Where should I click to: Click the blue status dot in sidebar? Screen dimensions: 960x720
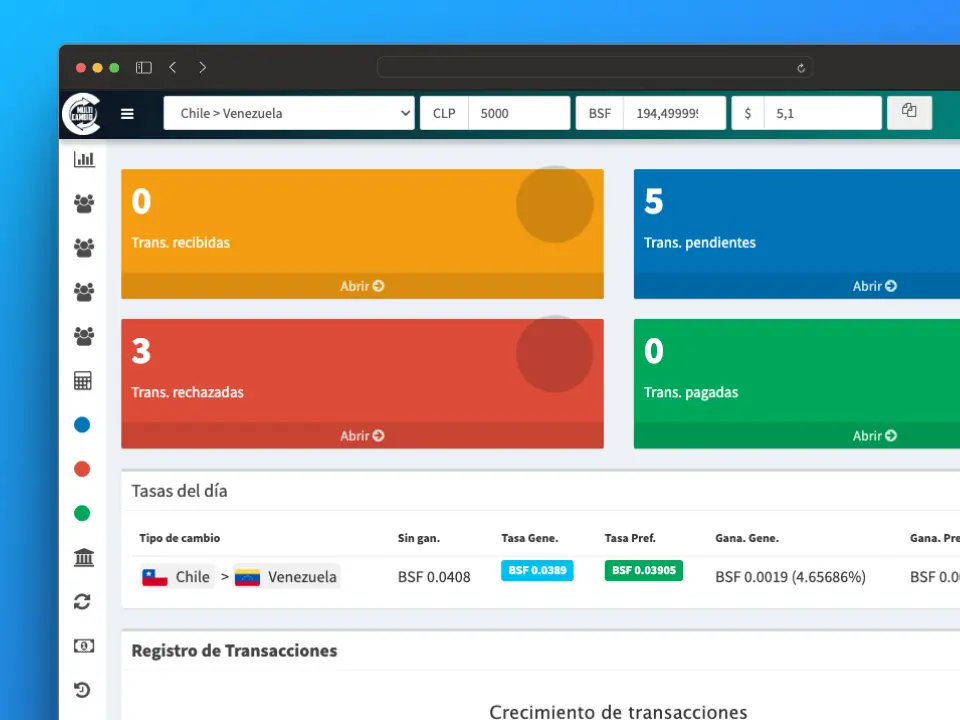82,424
